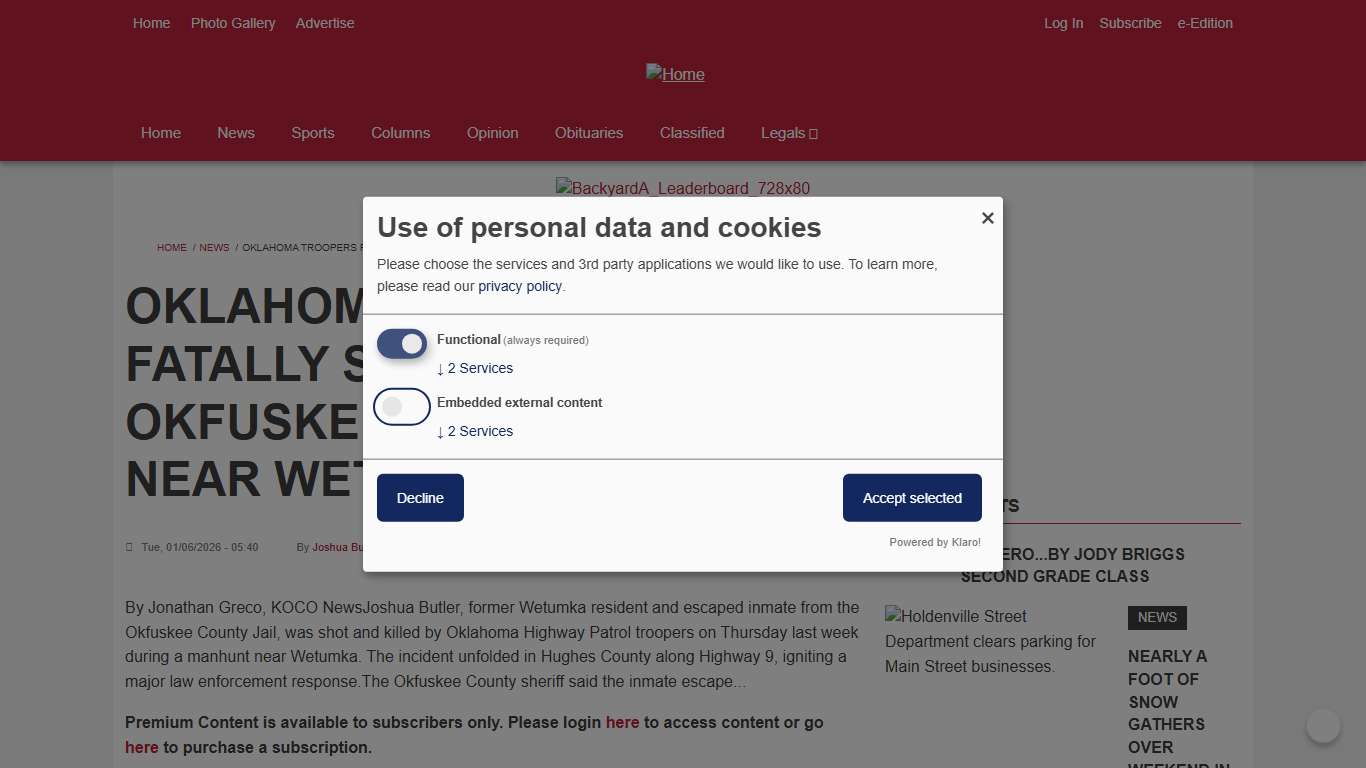The image size is (1366, 768).
Task: Click the Home logo image
Action: tap(675, 74)
